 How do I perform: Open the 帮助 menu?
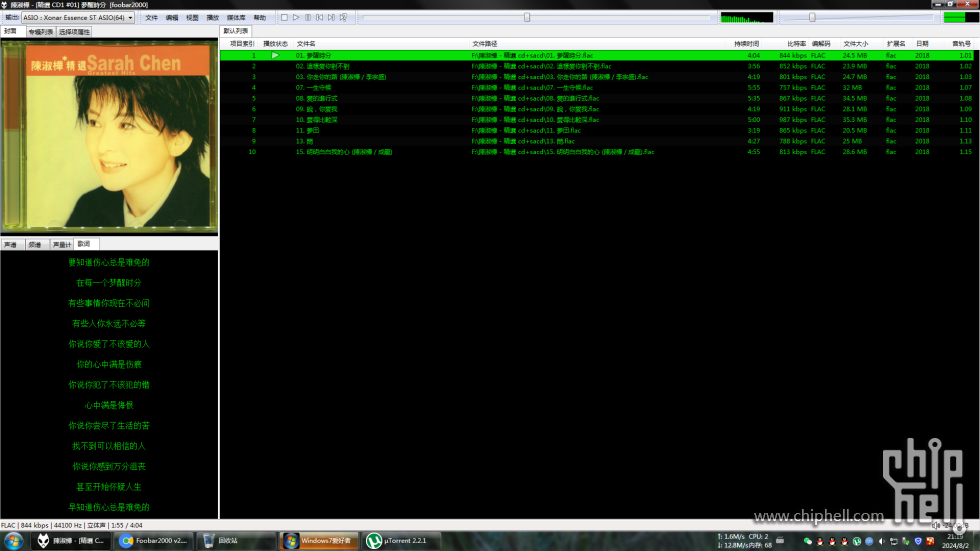(x=259, y=17)
